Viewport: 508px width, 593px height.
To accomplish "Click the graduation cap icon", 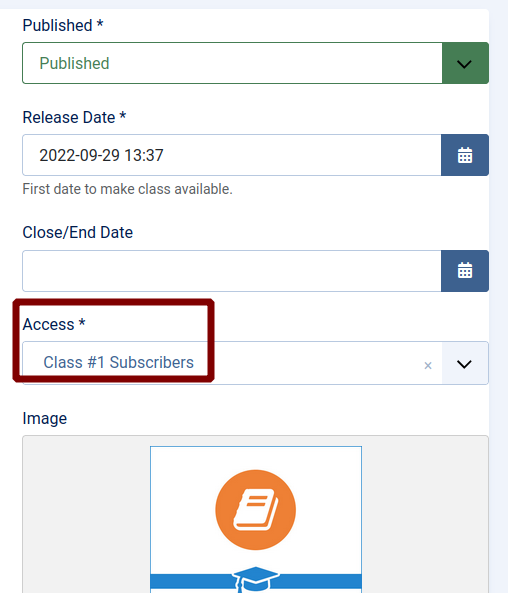I will click(256, 579).
